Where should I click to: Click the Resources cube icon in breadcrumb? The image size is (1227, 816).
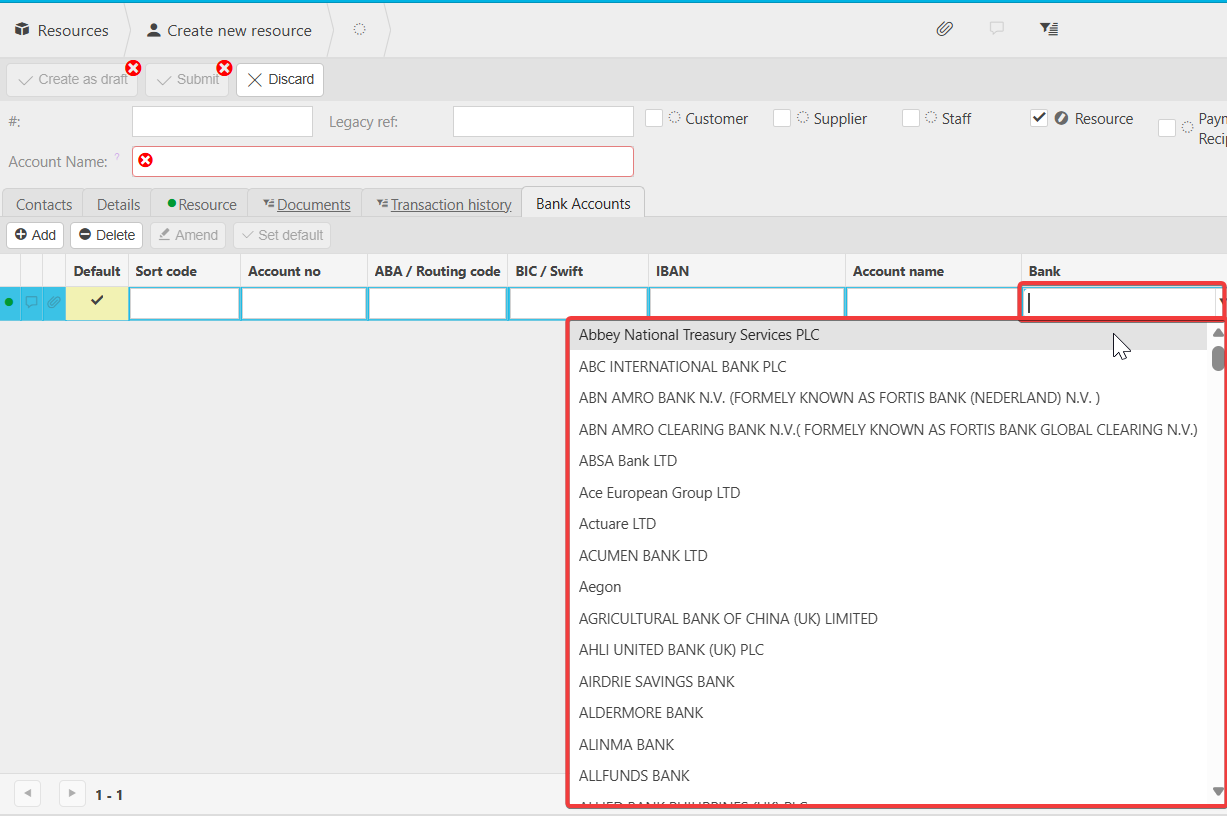click(22, 30)
